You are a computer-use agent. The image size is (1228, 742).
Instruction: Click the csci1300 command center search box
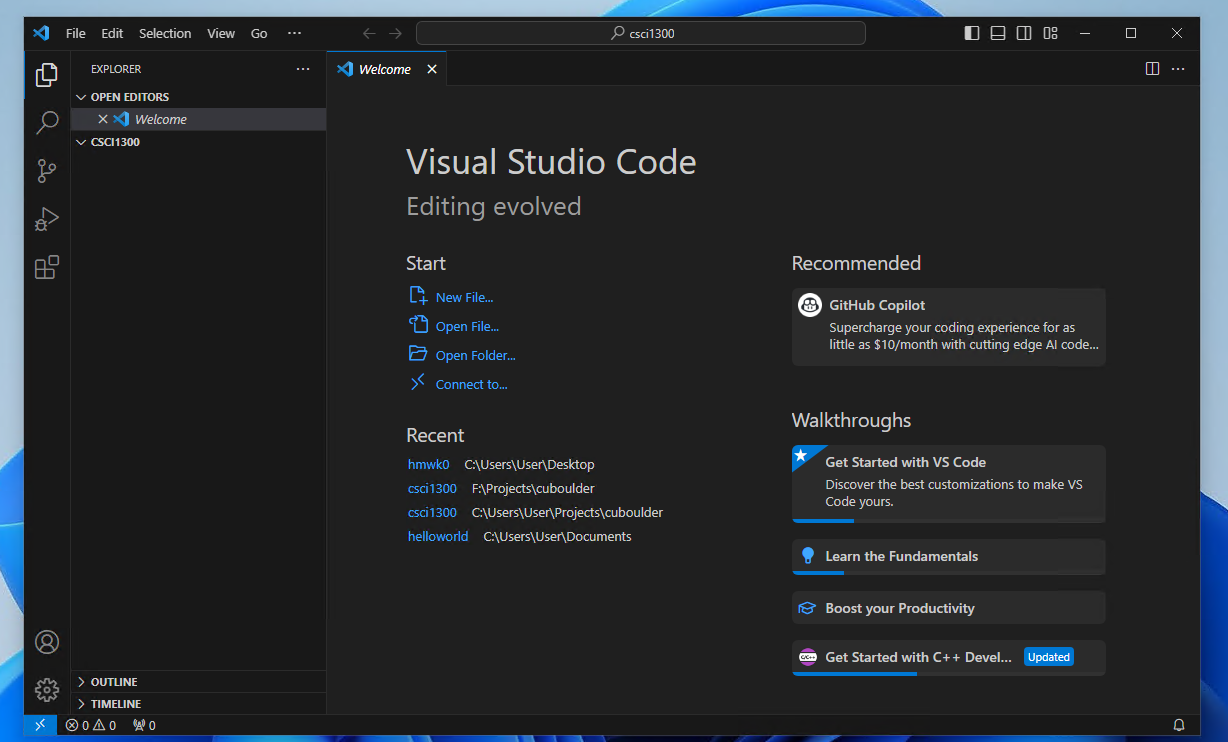point(641,33)
